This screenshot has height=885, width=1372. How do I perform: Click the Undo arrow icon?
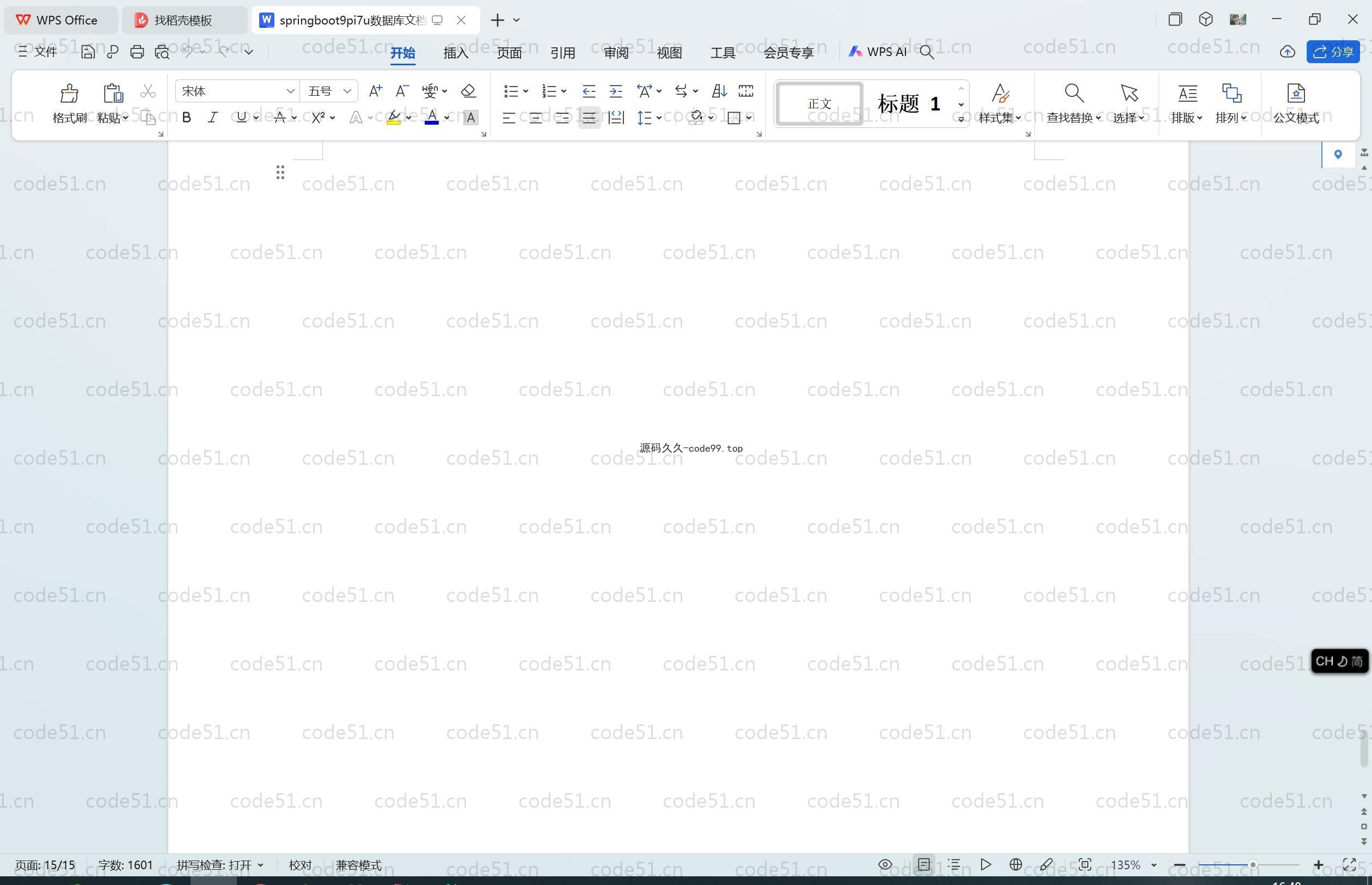point(187,52)
